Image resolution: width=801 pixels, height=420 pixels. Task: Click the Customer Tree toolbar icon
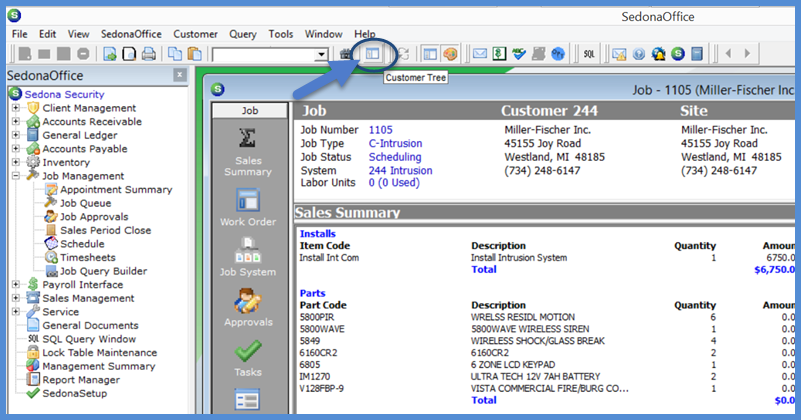(373, 53)
